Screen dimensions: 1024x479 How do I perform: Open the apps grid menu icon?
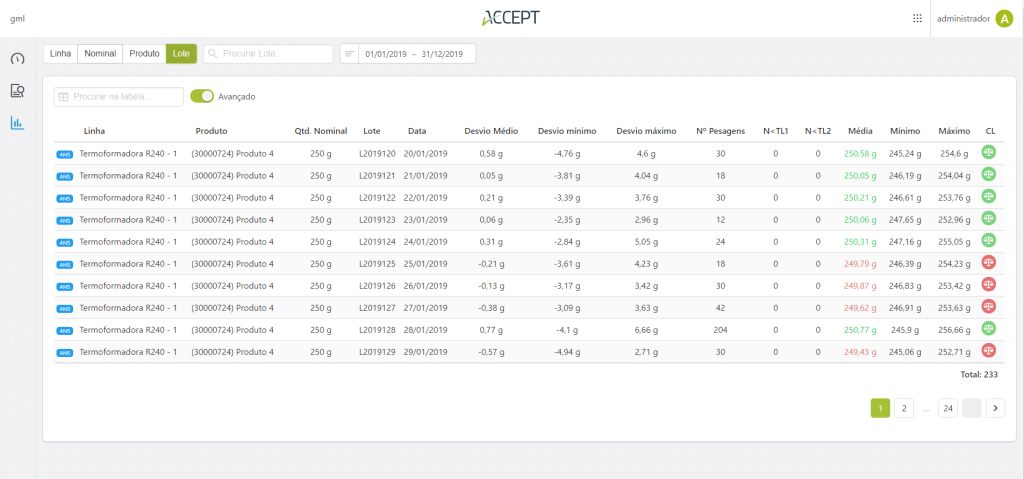917,18
